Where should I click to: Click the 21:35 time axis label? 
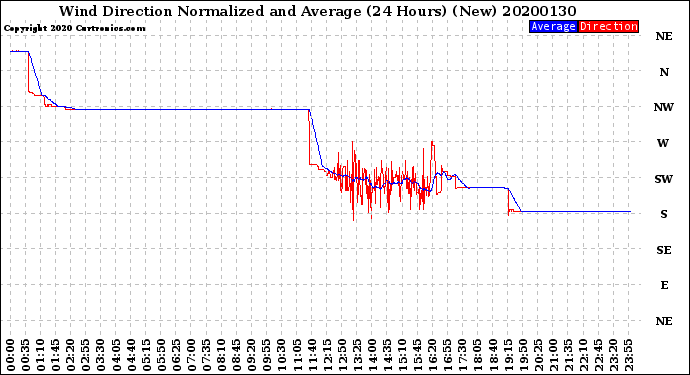click(568, 355)
